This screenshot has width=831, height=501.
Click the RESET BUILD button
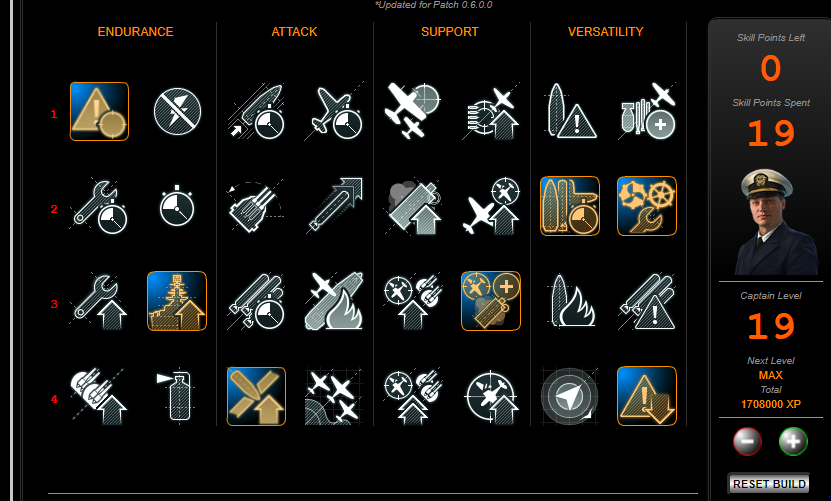click(x=769, y=484)
